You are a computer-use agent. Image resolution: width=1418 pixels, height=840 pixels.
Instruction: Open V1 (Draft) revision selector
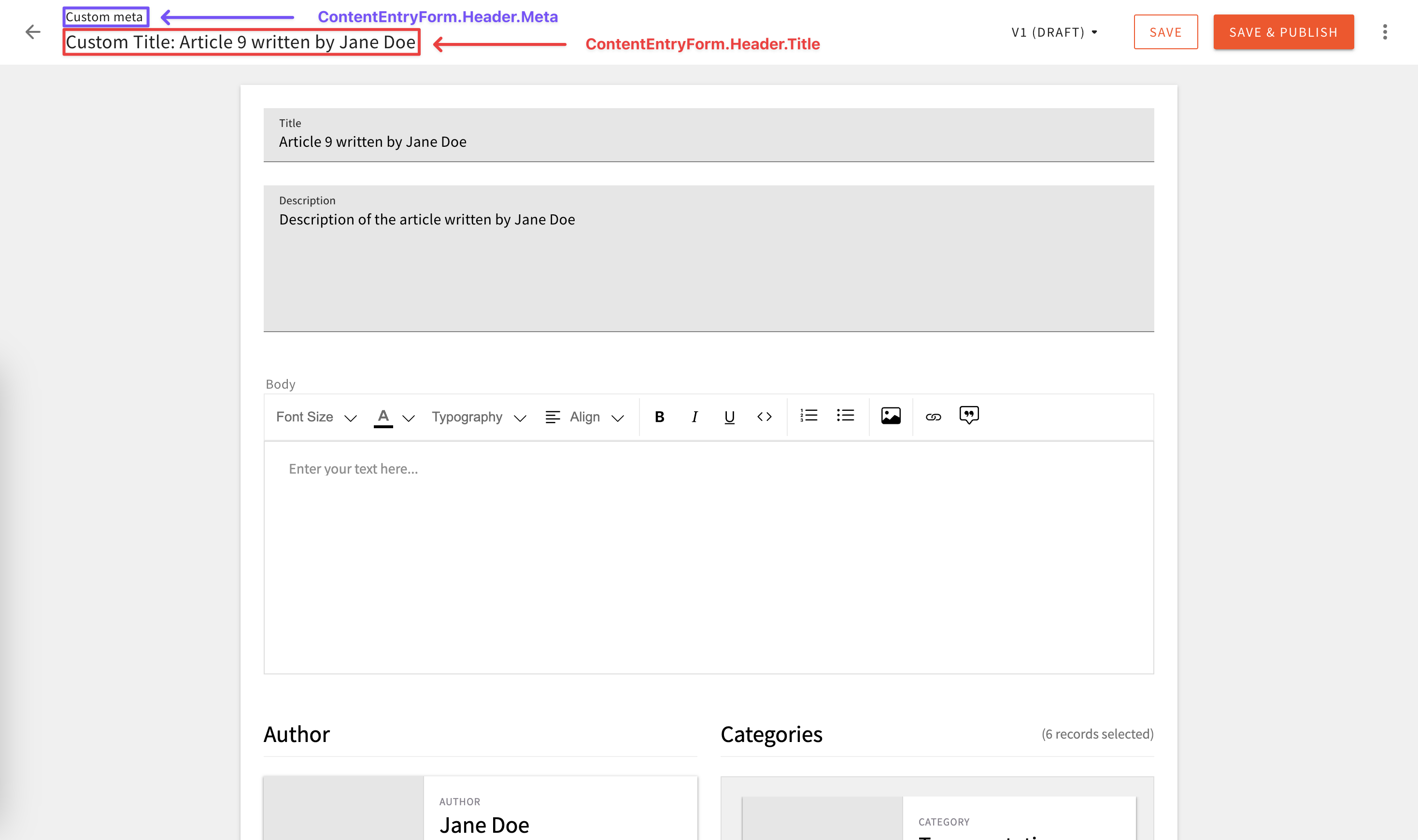coord(1054,32)
